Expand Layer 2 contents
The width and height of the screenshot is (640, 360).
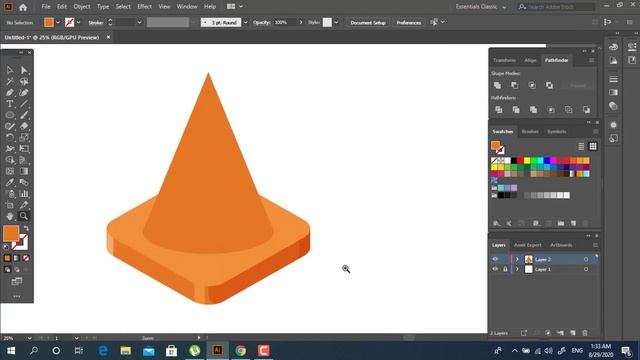point(517,259)
